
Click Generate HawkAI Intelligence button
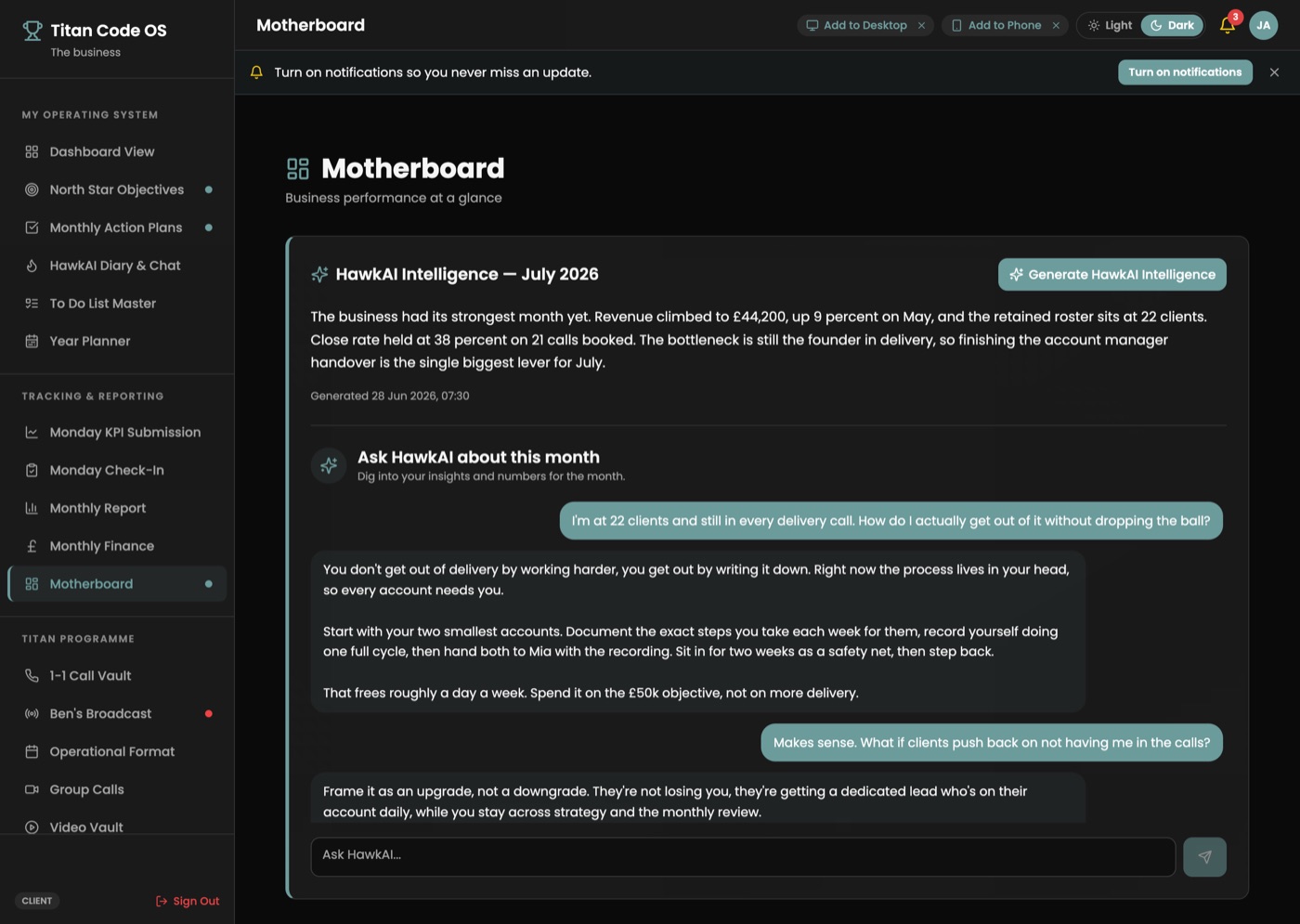pyautogui.click(x=1112, y=275)
